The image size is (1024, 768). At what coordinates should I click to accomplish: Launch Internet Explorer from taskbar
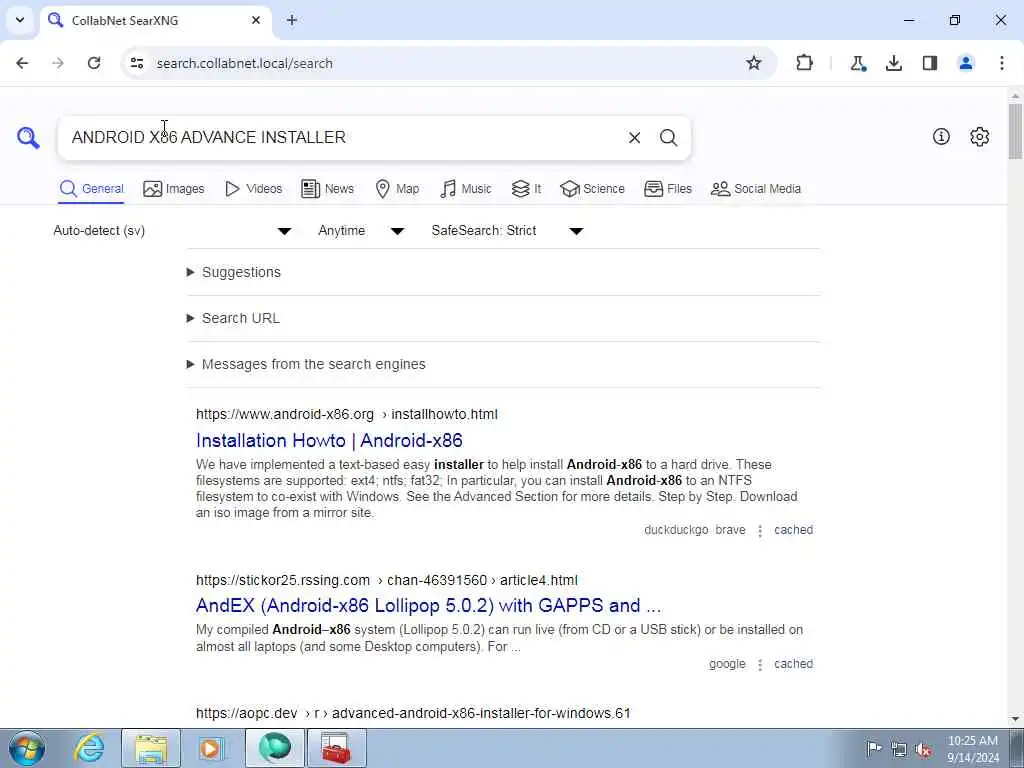89,748
